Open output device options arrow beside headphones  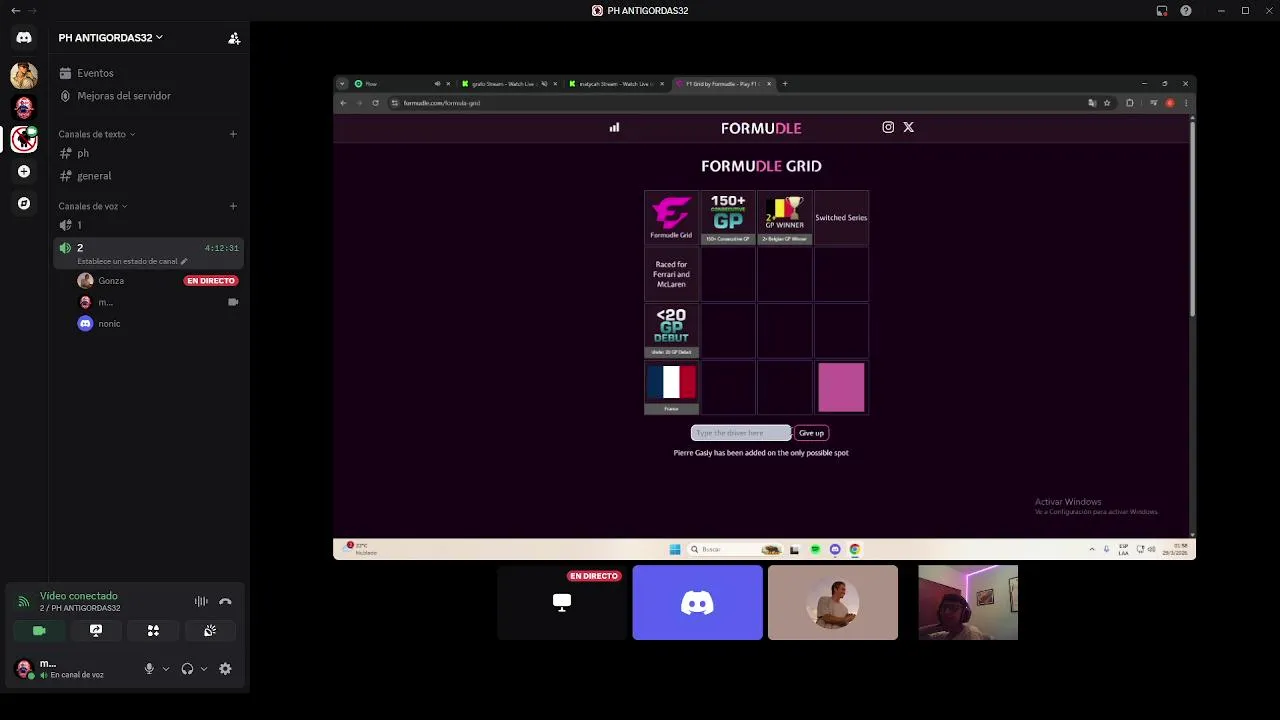203,669
